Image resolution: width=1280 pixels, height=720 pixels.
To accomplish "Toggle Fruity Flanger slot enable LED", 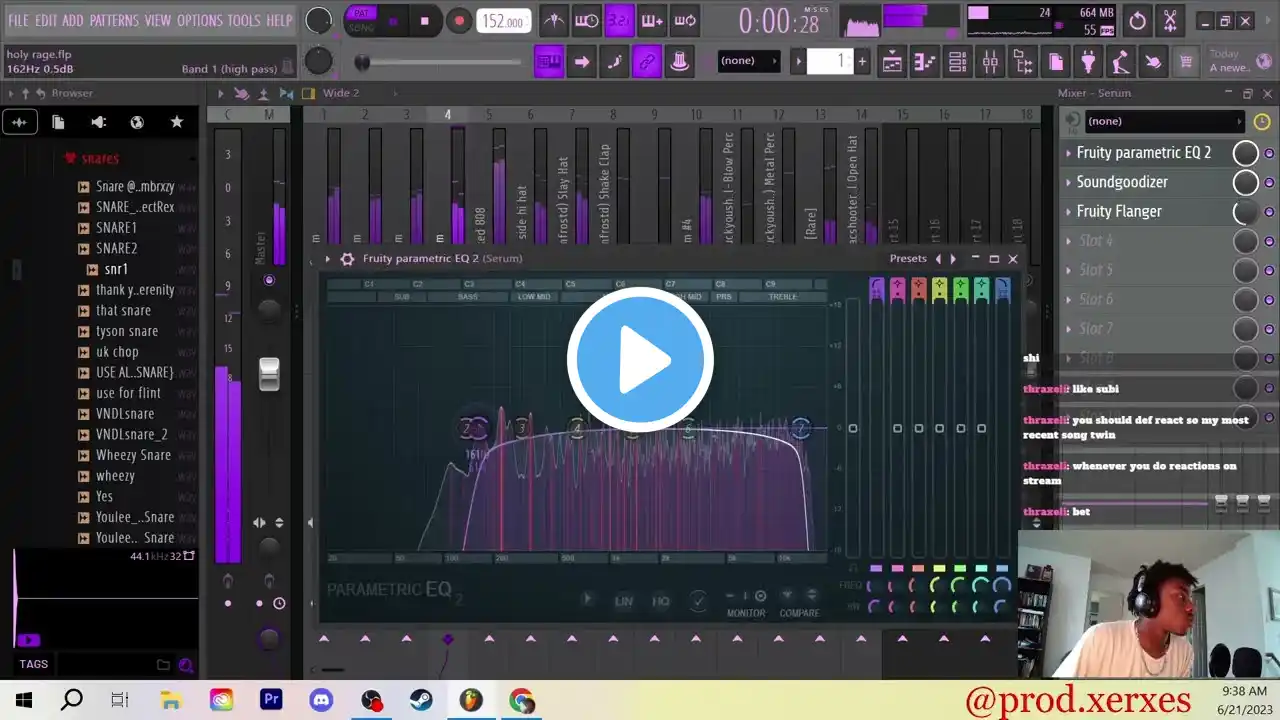I will tap(1269, 212).
